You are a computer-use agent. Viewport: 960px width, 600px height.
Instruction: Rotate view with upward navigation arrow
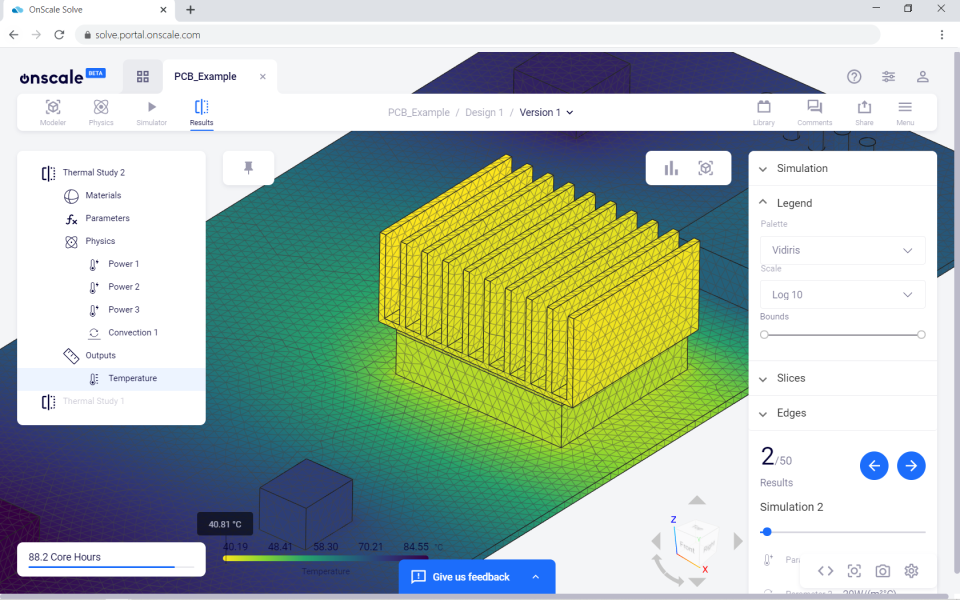coord(697,500)
